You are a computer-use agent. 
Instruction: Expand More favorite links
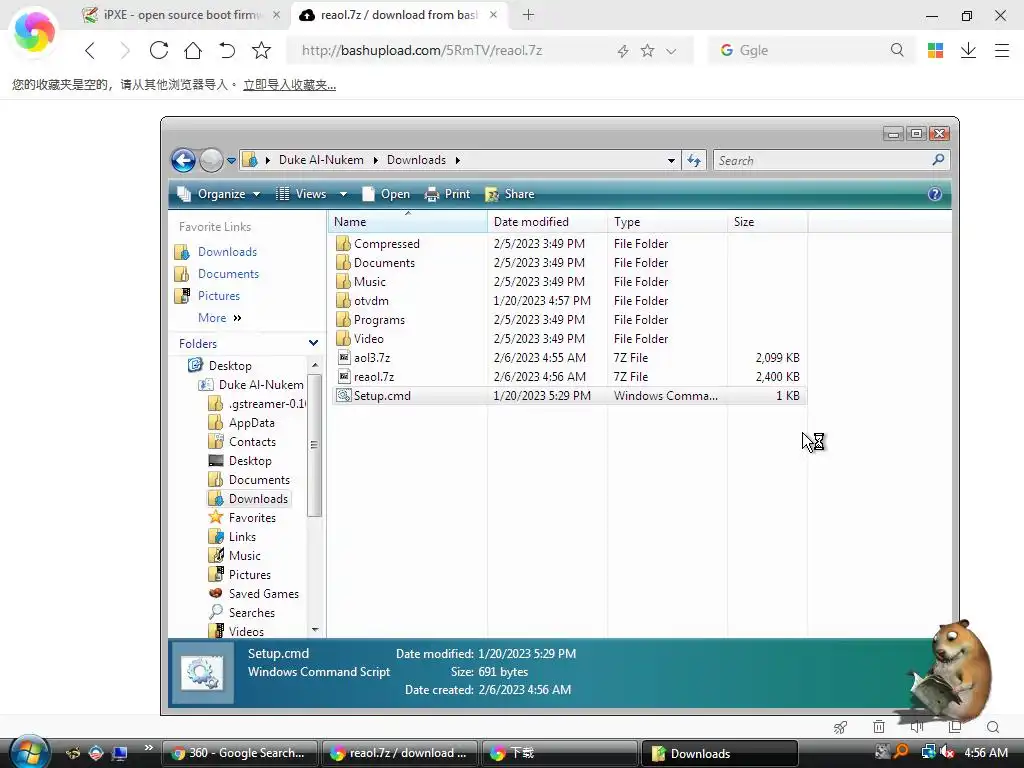coord(219,318)
